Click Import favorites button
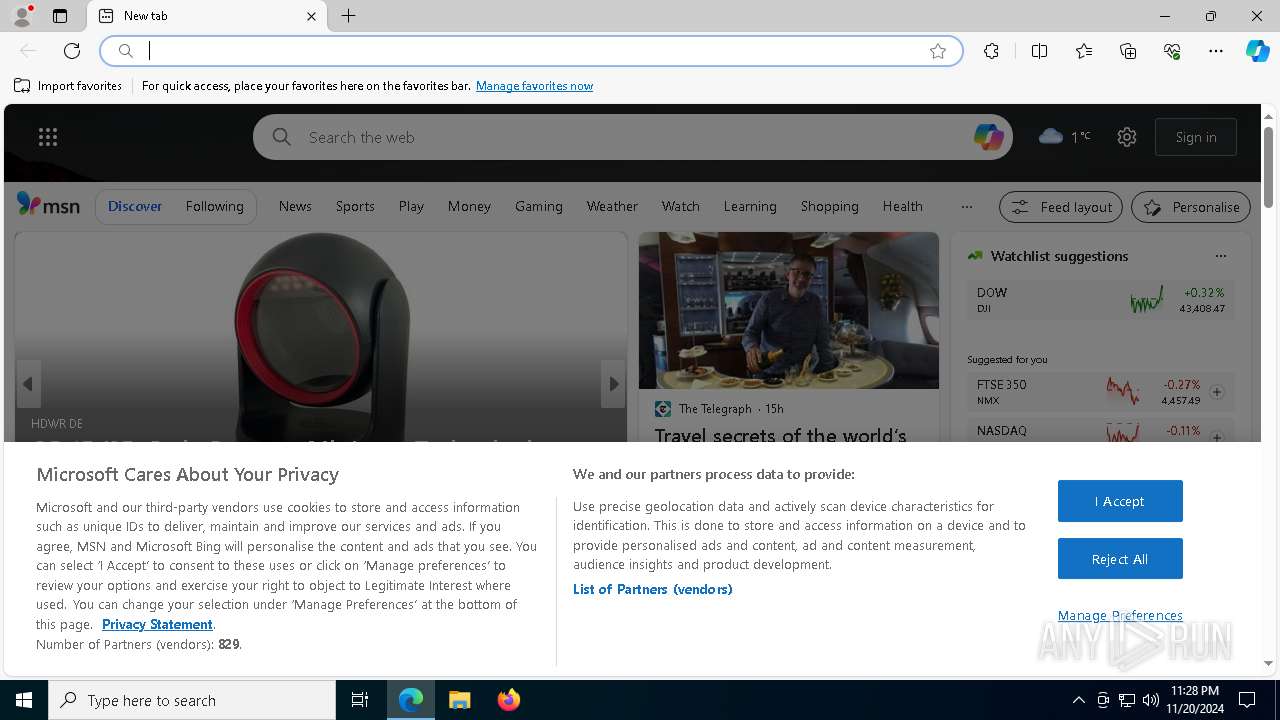This screenshot has width=1280, height=720. pos(68,86)
